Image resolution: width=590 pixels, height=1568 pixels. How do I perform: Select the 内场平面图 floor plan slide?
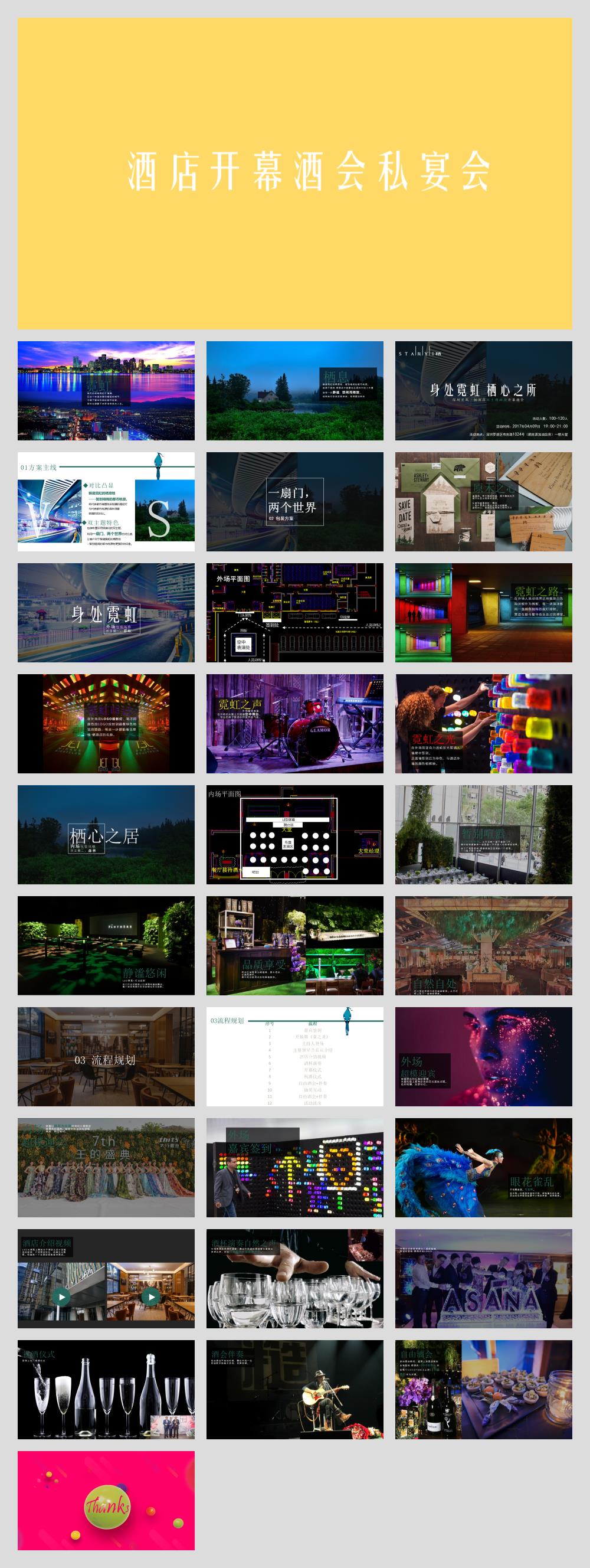pyautogui.click(x=294, y=834)
